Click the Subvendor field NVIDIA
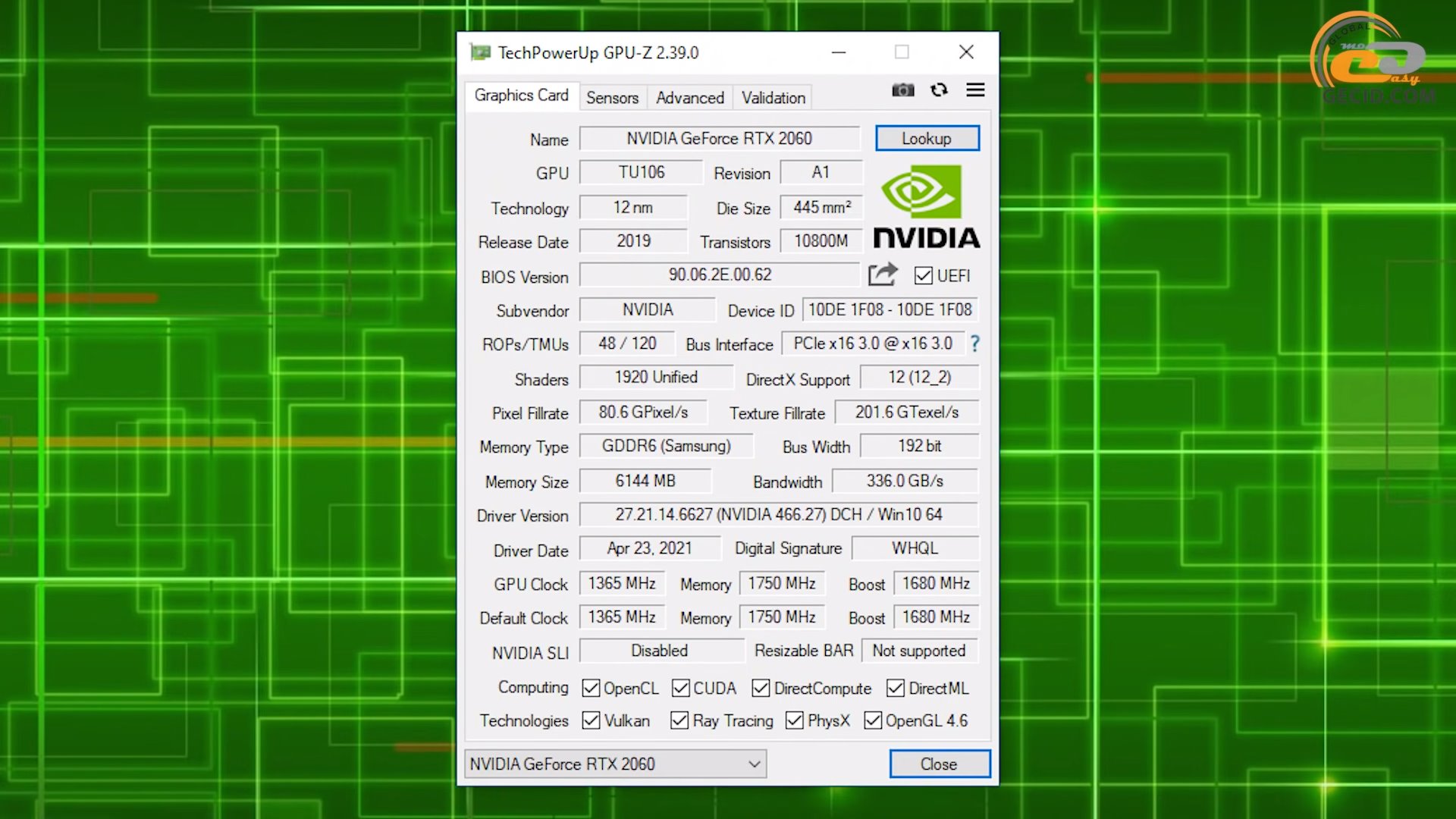 648,309
